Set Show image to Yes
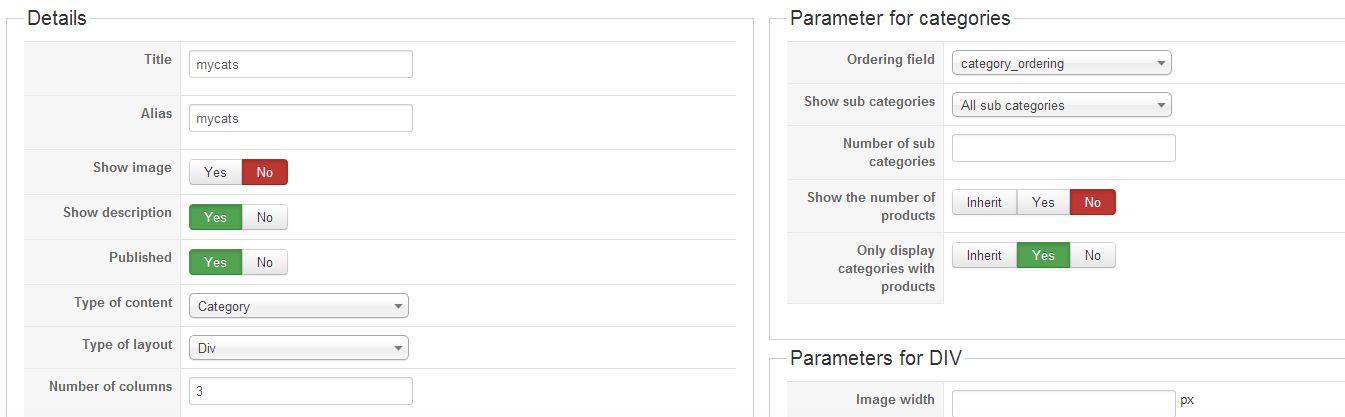This screenshot has width=1345, height=417. coord(215,172)
